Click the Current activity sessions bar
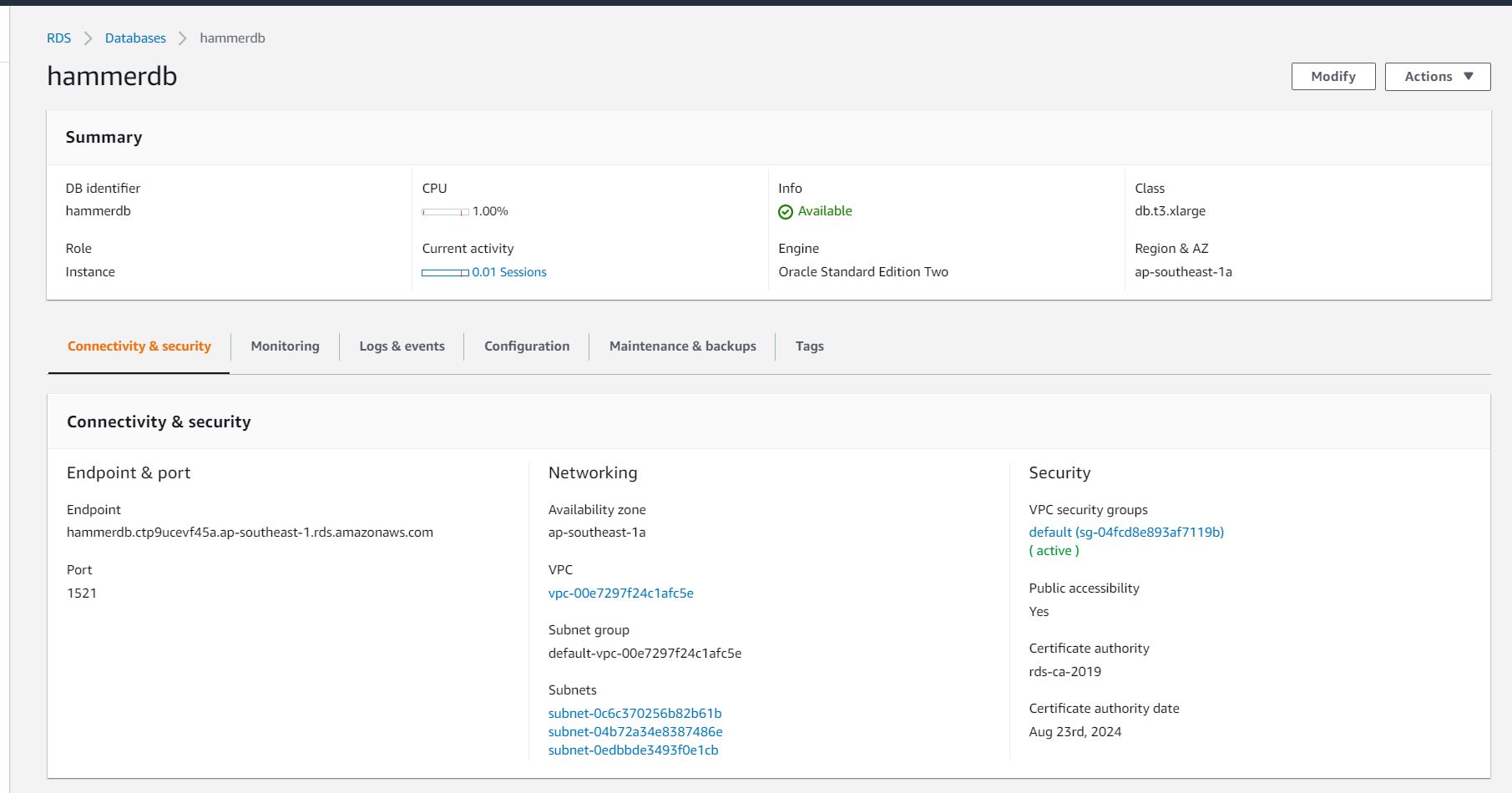This screenshot has width=1512, height=793. tap(445, 273)
